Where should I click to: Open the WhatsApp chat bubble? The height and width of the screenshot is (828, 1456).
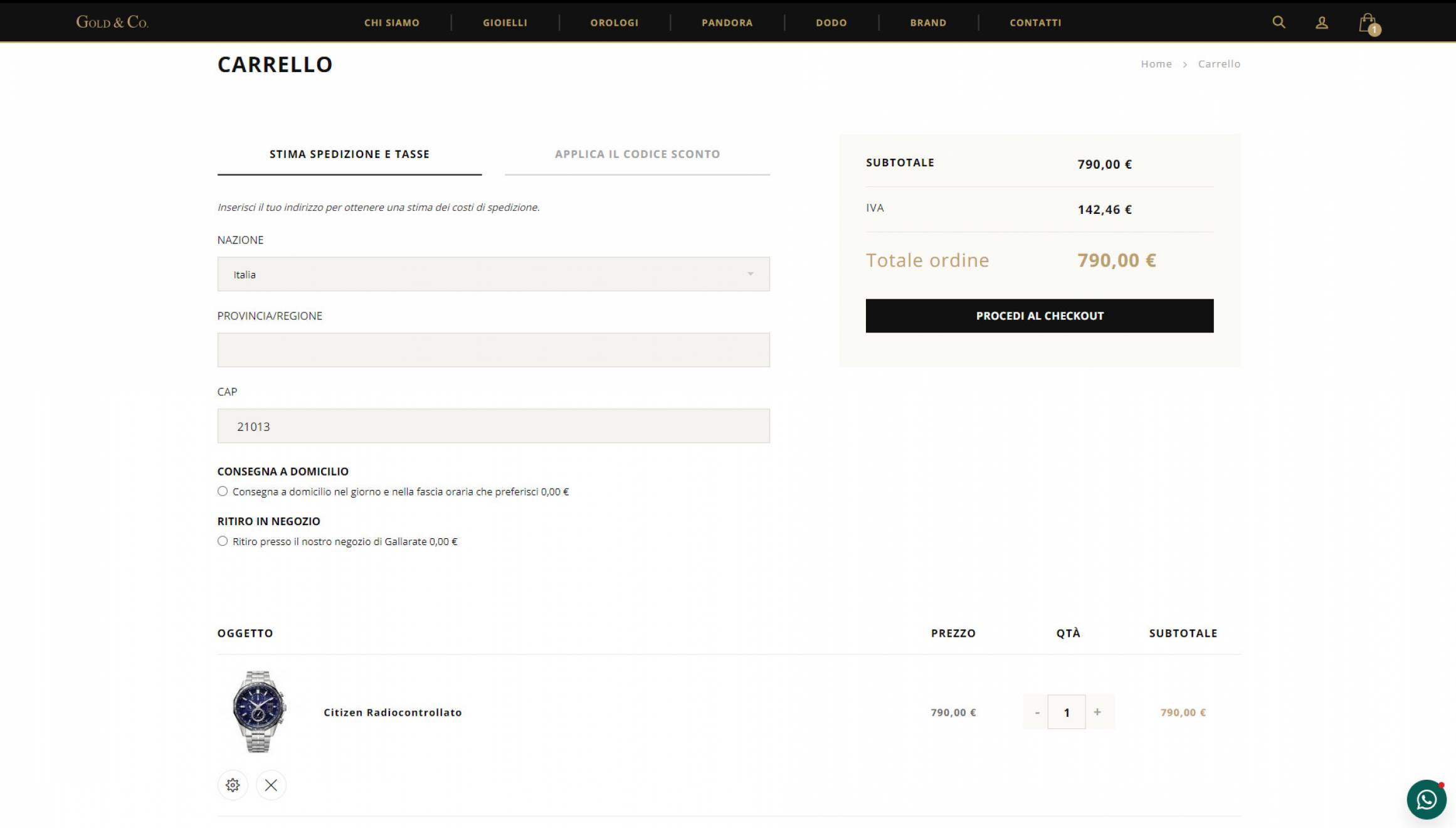pyautogui.click(x=1427, y=799)
